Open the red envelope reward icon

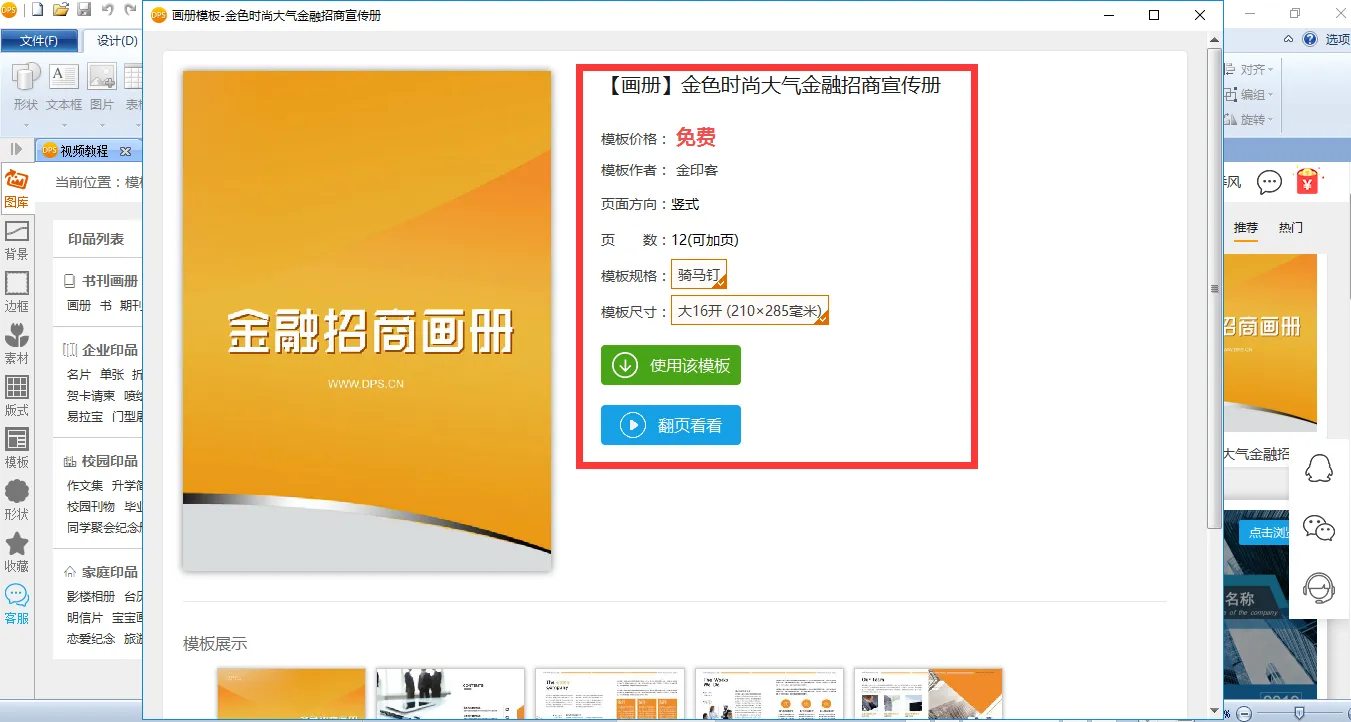point(1308,181)
